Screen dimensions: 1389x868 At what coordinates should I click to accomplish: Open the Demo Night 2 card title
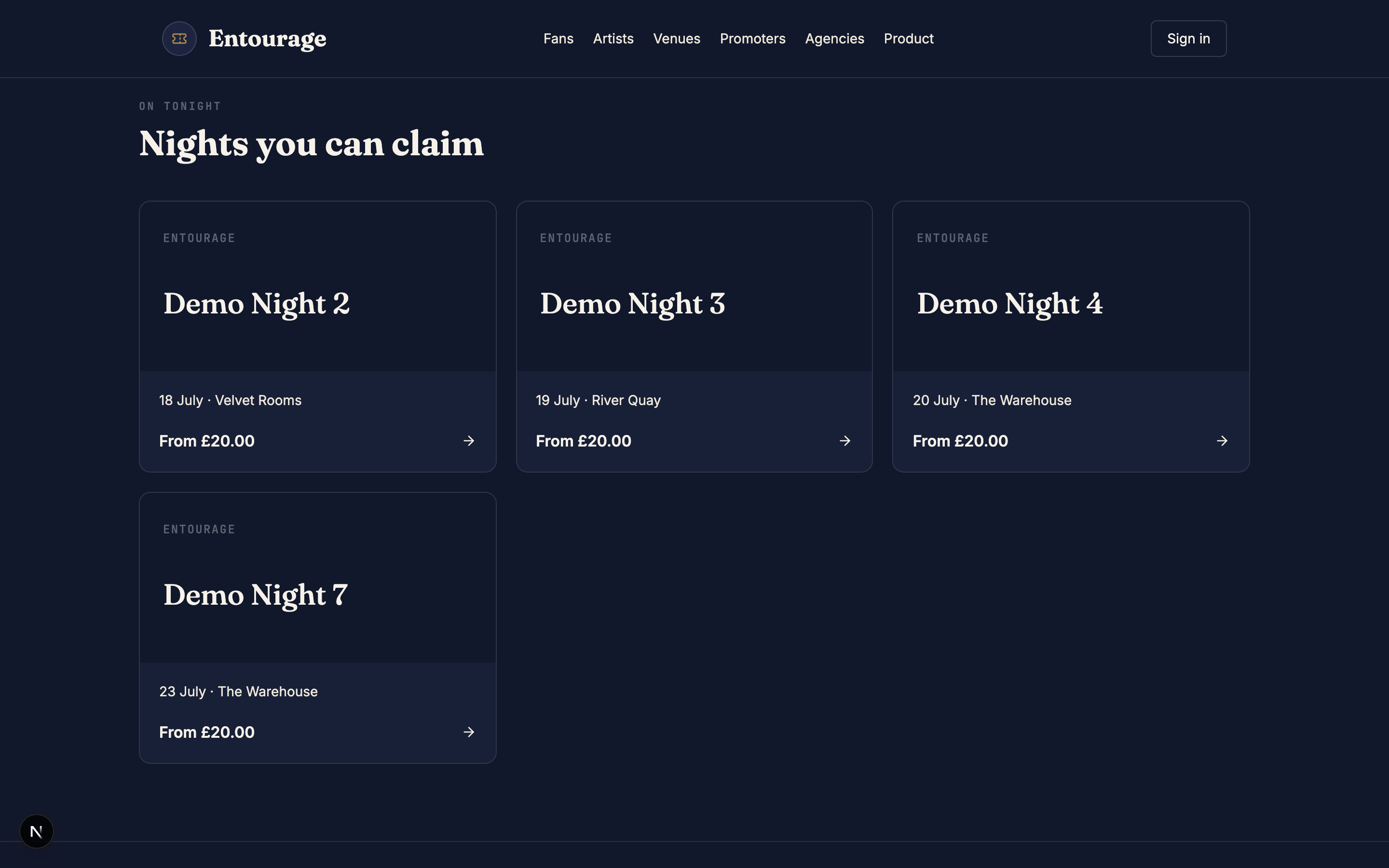[257, 304]
